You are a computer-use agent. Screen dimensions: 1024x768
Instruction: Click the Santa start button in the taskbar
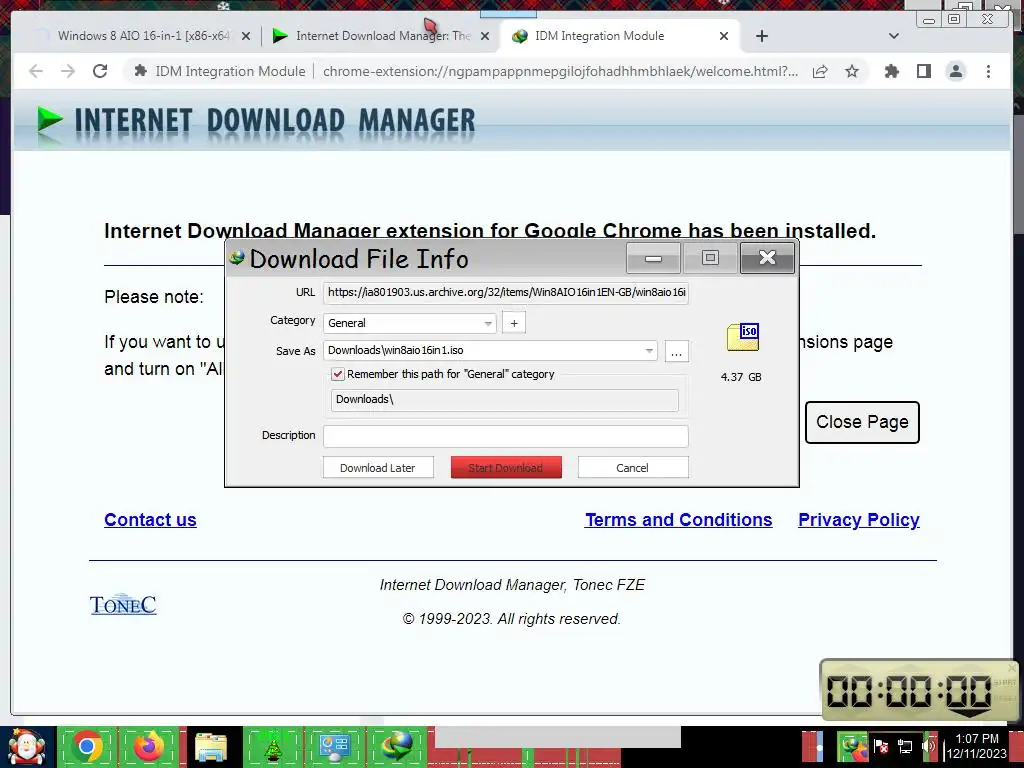pyautogui.click(x=26, y=747)
